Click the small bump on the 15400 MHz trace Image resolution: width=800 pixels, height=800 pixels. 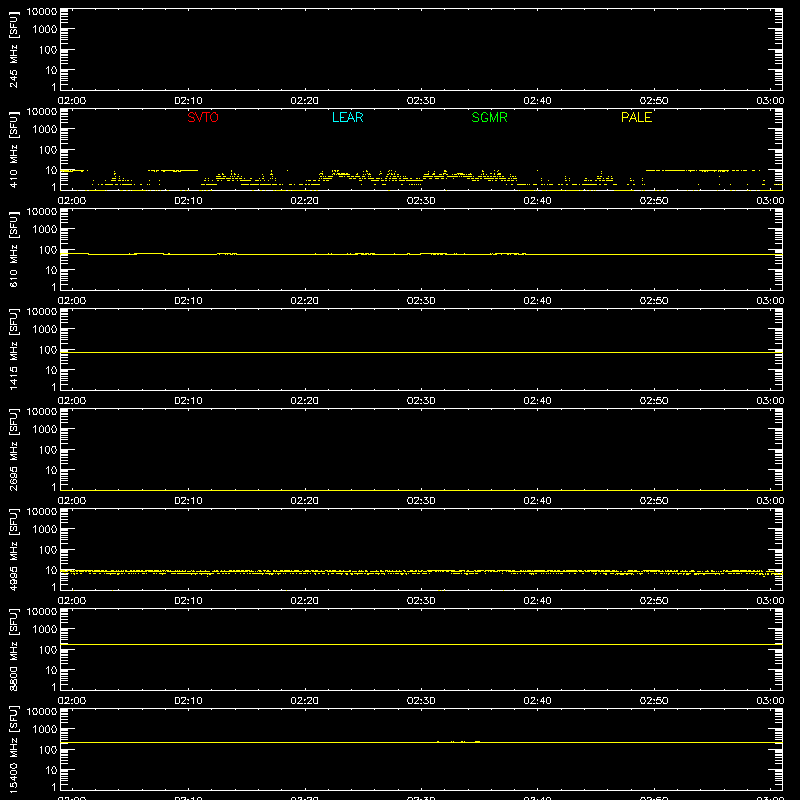(459, 741)
